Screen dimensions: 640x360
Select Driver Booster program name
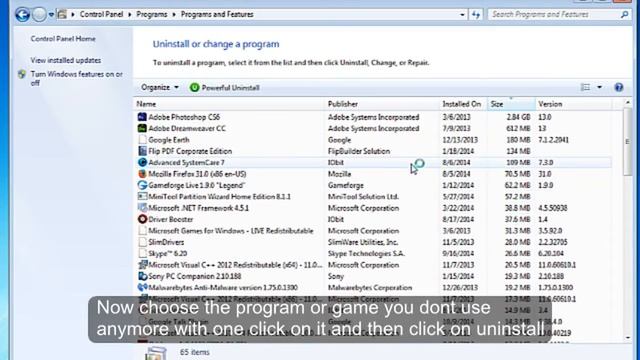click(x=171, y=219)
